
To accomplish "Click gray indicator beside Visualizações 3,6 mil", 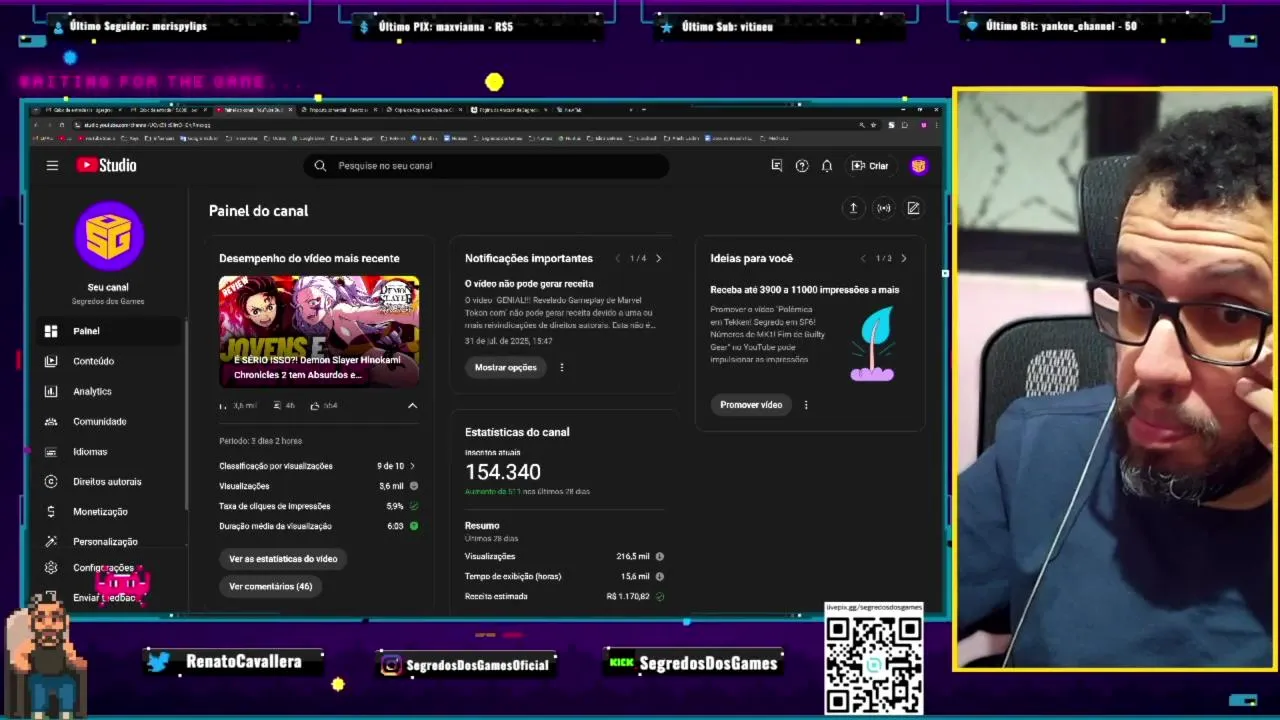I will coord(414,486).
